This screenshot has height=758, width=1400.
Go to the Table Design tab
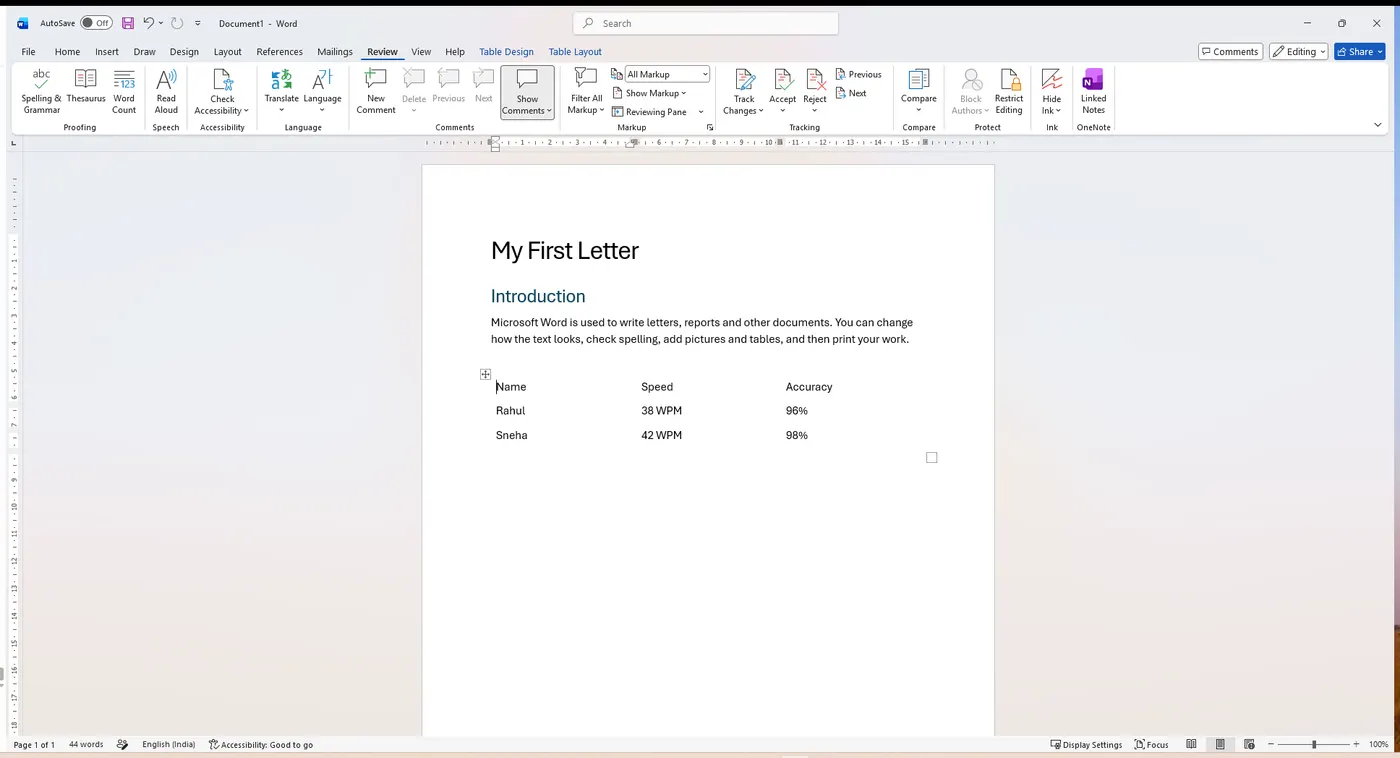[506, 52]
